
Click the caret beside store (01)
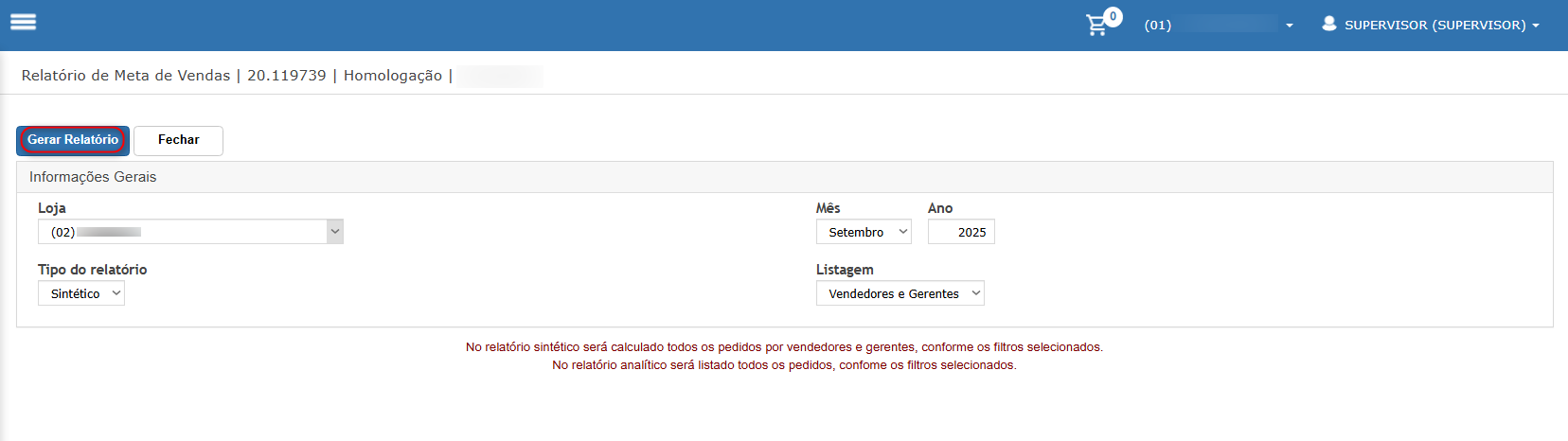pyautogui.click(x=1290, y=26)
